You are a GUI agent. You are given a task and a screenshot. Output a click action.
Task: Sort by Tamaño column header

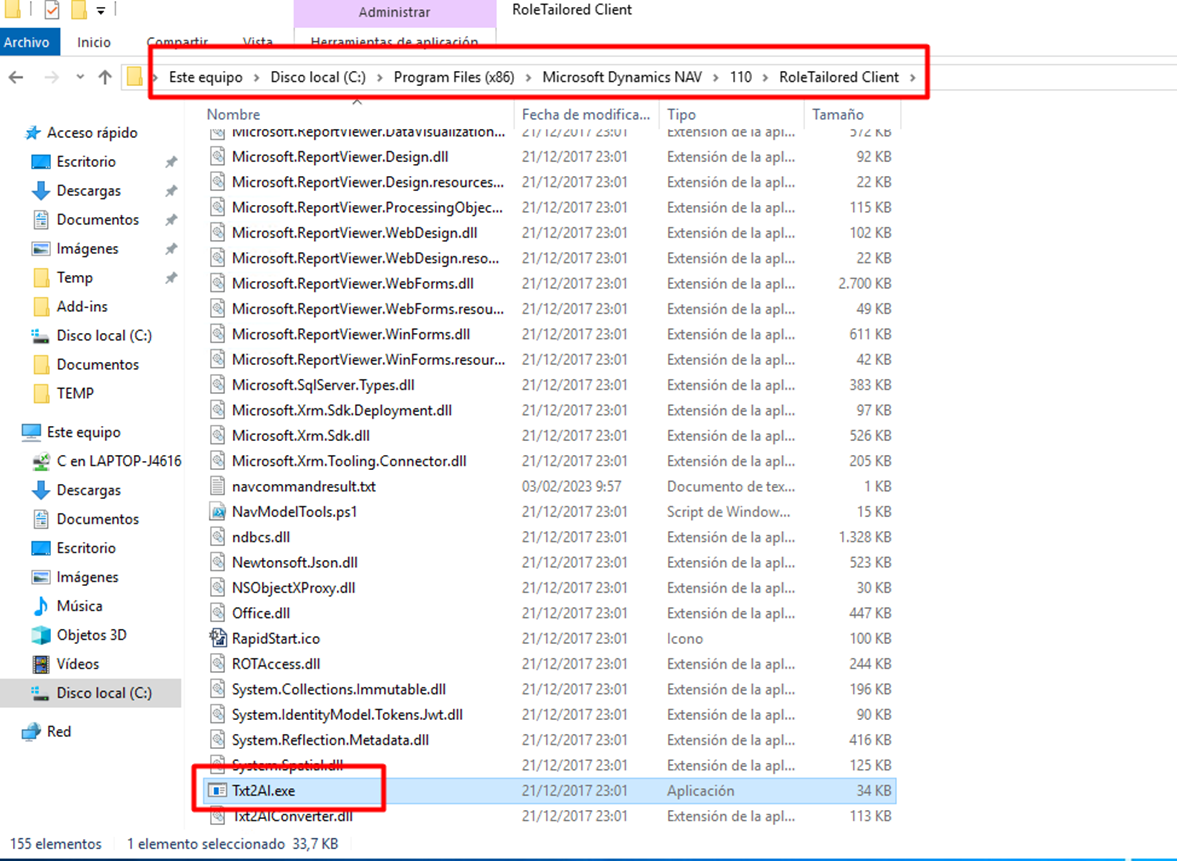(838, 114)
